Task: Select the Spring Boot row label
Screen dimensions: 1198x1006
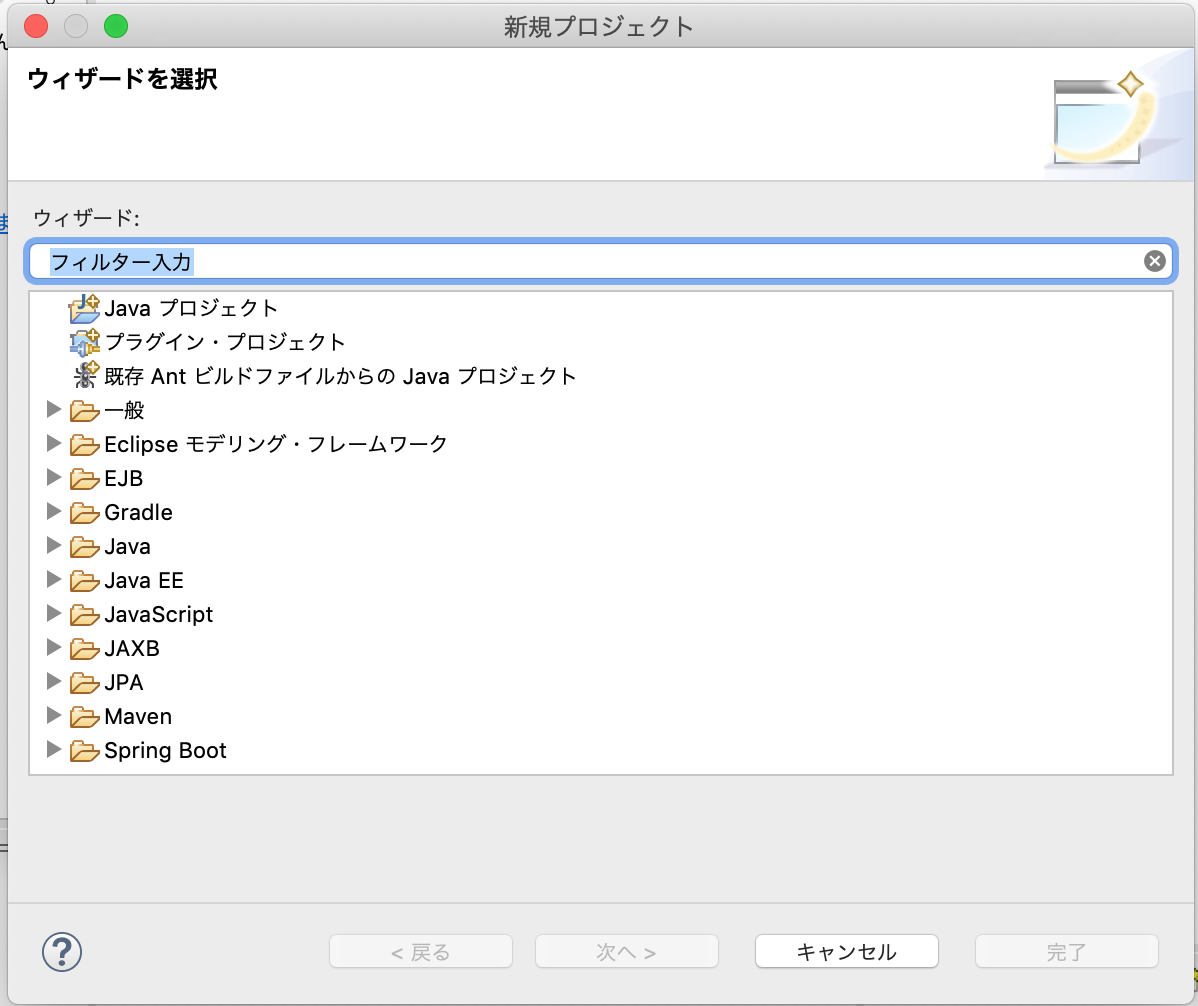Action: tap(166, 750)
